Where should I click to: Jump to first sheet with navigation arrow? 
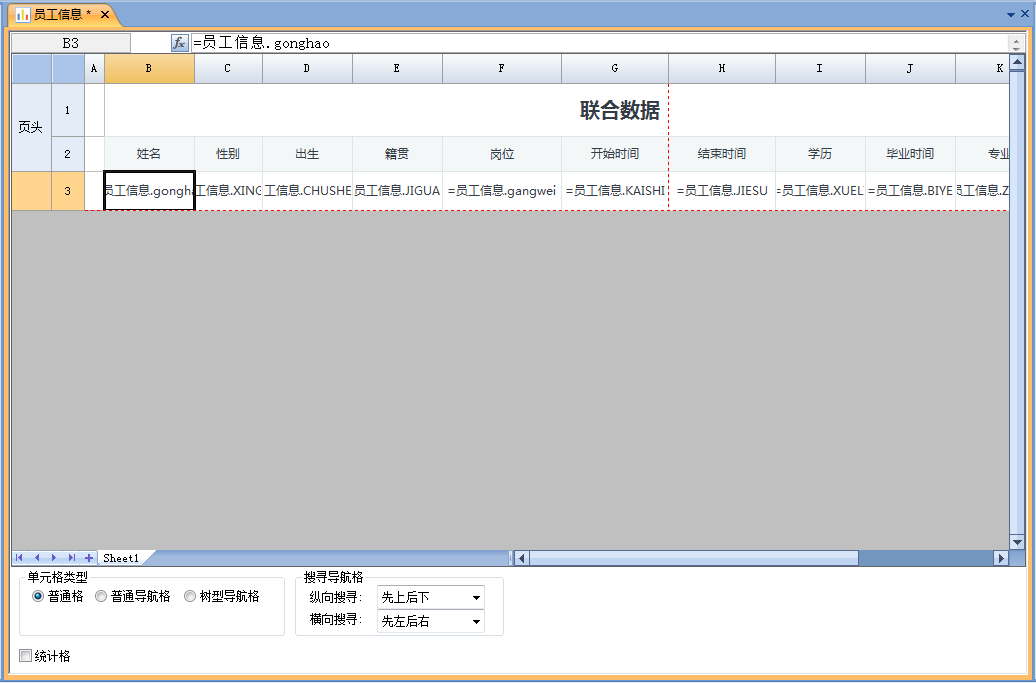[19, 558]
